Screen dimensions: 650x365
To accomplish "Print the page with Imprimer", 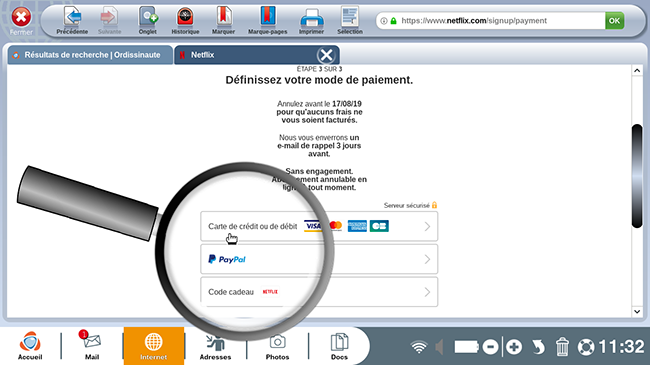I will 311,20.
